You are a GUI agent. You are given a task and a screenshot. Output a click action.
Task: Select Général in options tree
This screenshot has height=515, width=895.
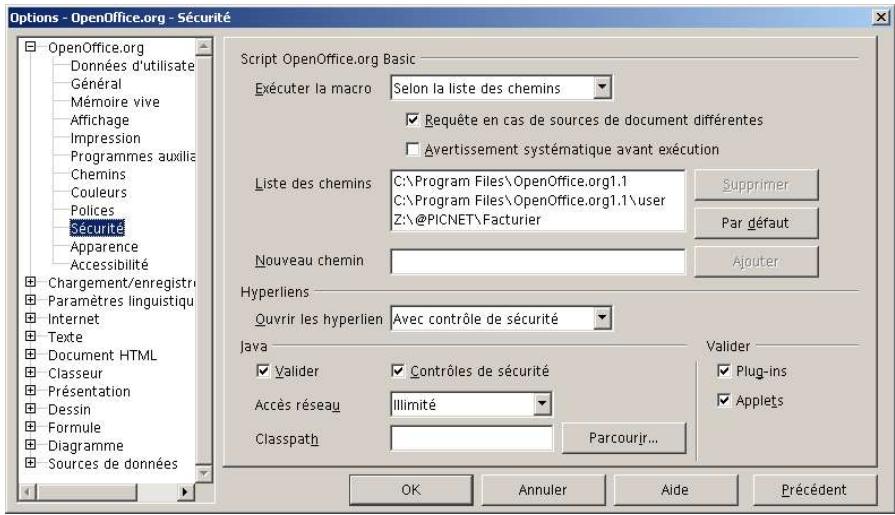point(96,84)
